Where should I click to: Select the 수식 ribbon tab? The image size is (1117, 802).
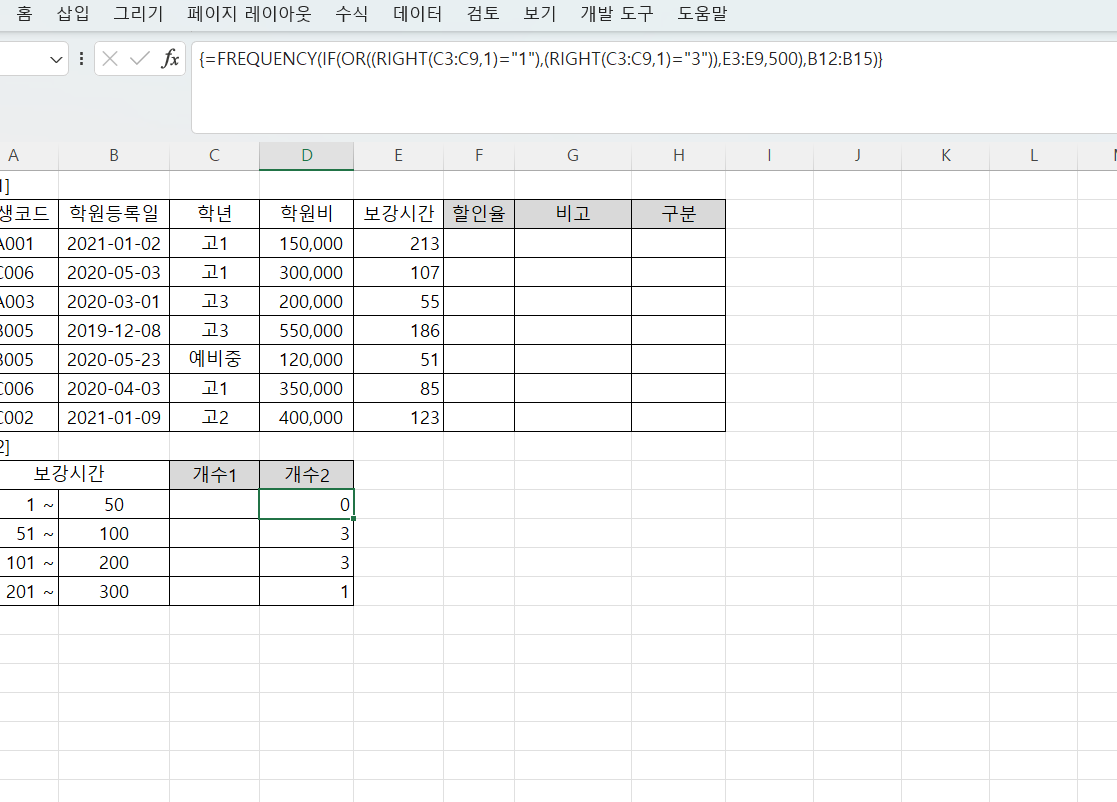tap(352, 14)
